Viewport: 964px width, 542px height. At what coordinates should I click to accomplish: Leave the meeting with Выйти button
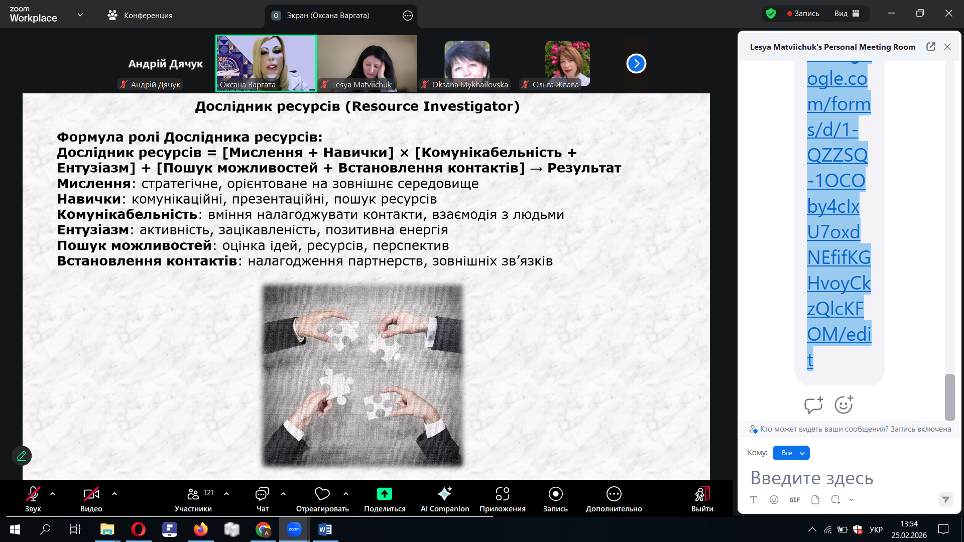(702, 495)
